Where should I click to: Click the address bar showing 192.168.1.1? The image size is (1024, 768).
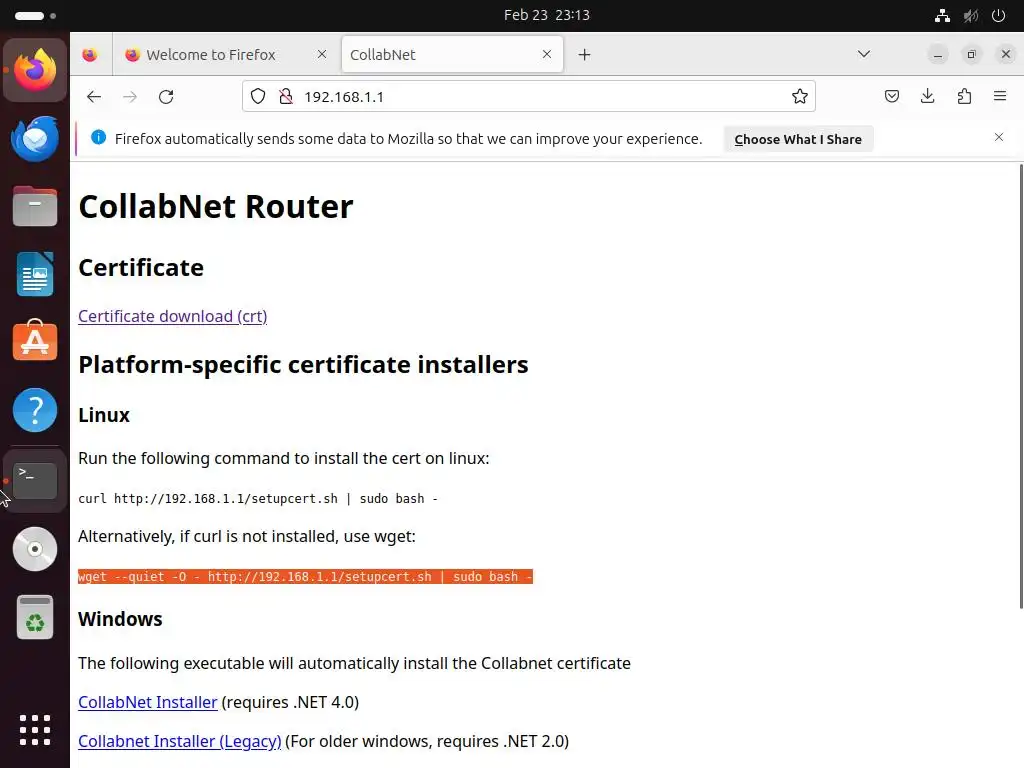click(528, 97)
